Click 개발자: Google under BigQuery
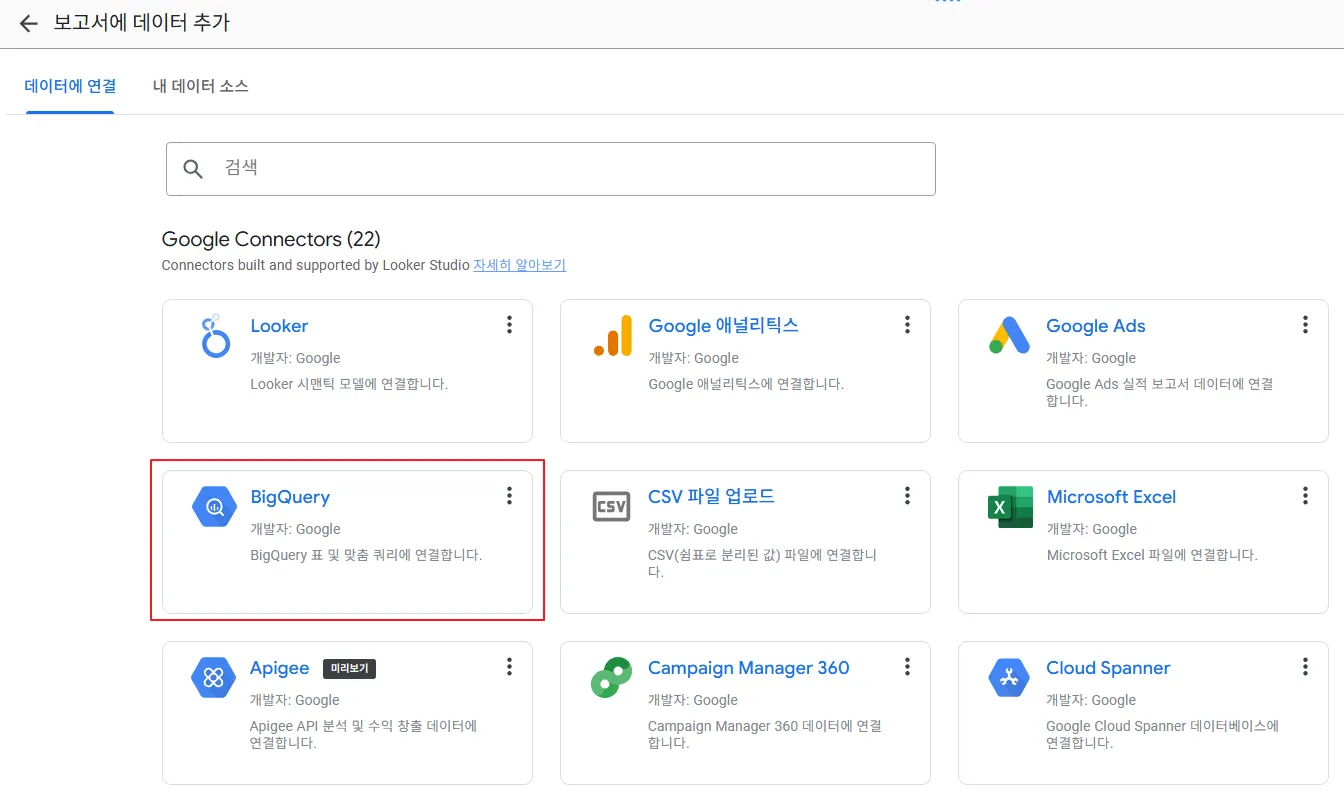 coord(295,529)
